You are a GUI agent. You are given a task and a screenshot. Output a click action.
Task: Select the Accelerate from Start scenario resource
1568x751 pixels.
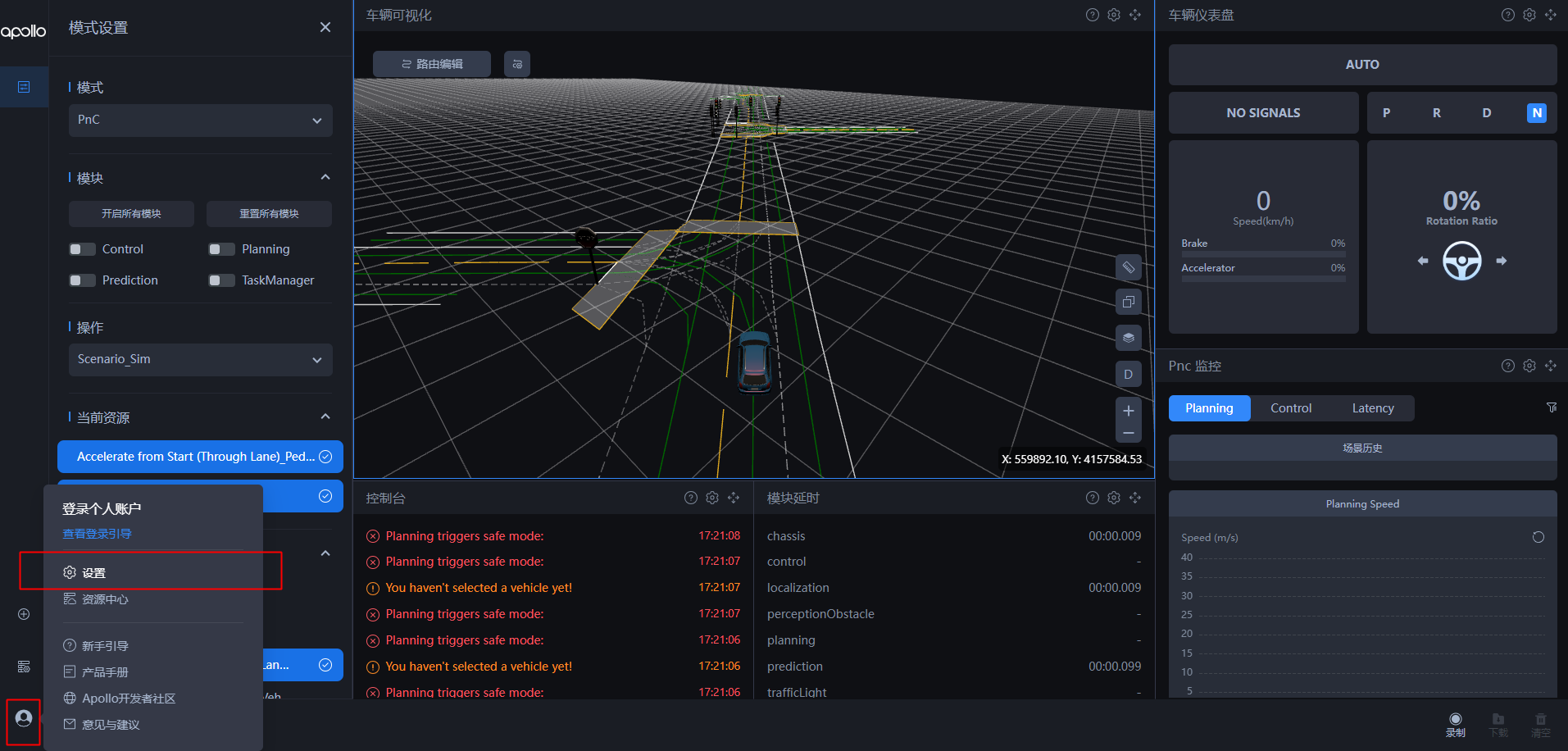pos(199,457)
